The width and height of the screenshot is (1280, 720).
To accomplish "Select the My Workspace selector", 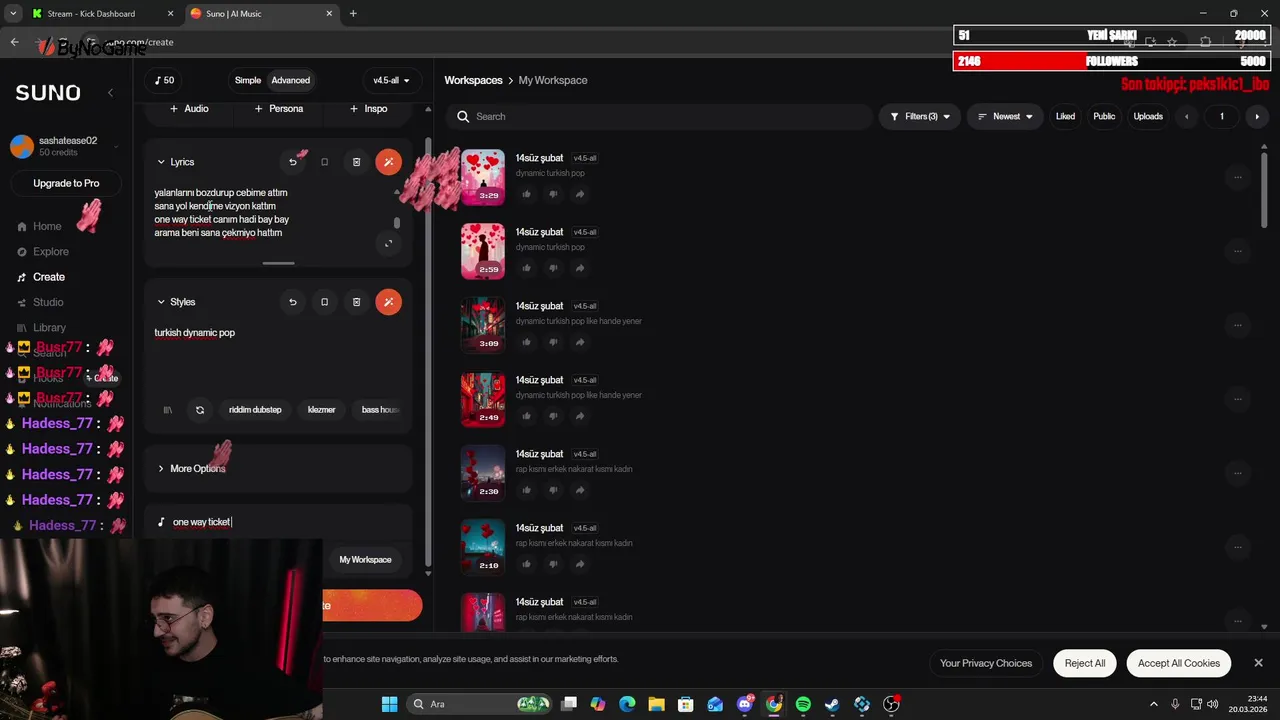I will coord(365,560).
